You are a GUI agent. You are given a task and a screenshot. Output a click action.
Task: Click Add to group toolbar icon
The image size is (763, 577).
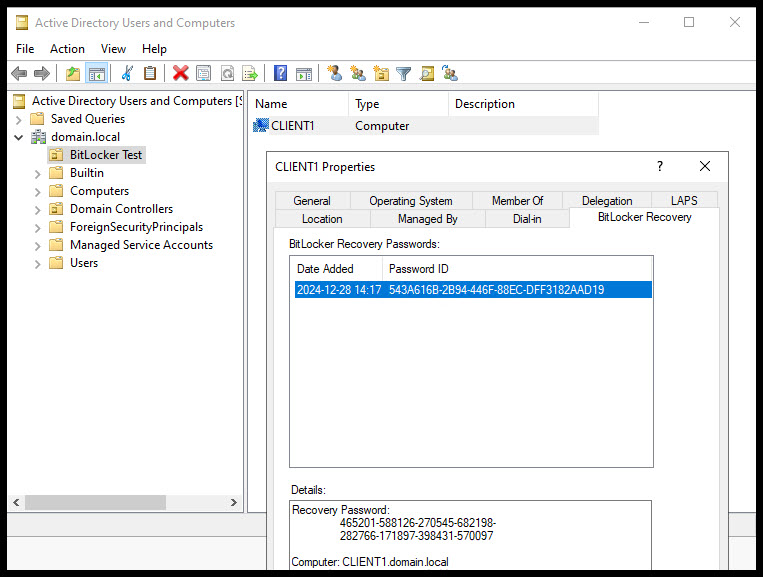point(450,73)
